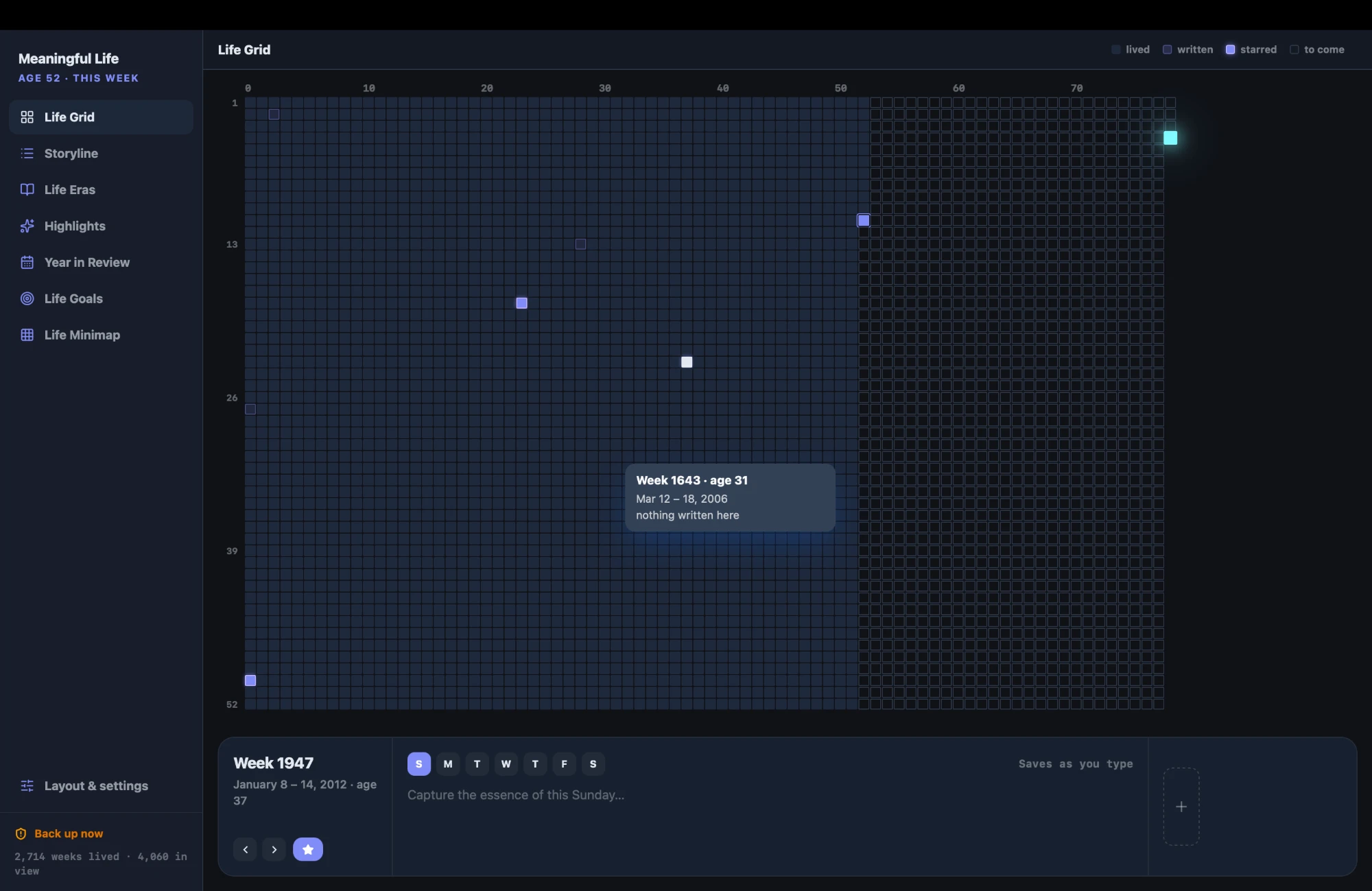Click the AGE 52 · THIS WEEK label

[x=78, y=78]
